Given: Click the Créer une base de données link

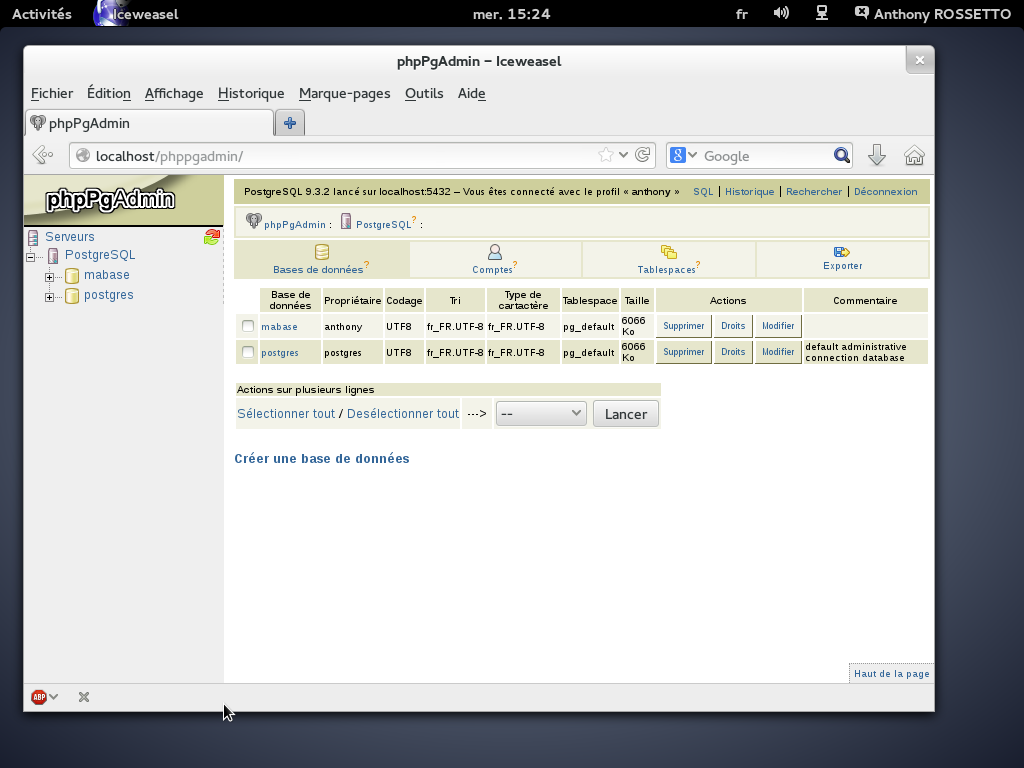Looking at the screenshot, I should pyautogui.click(x=322, y=458).
